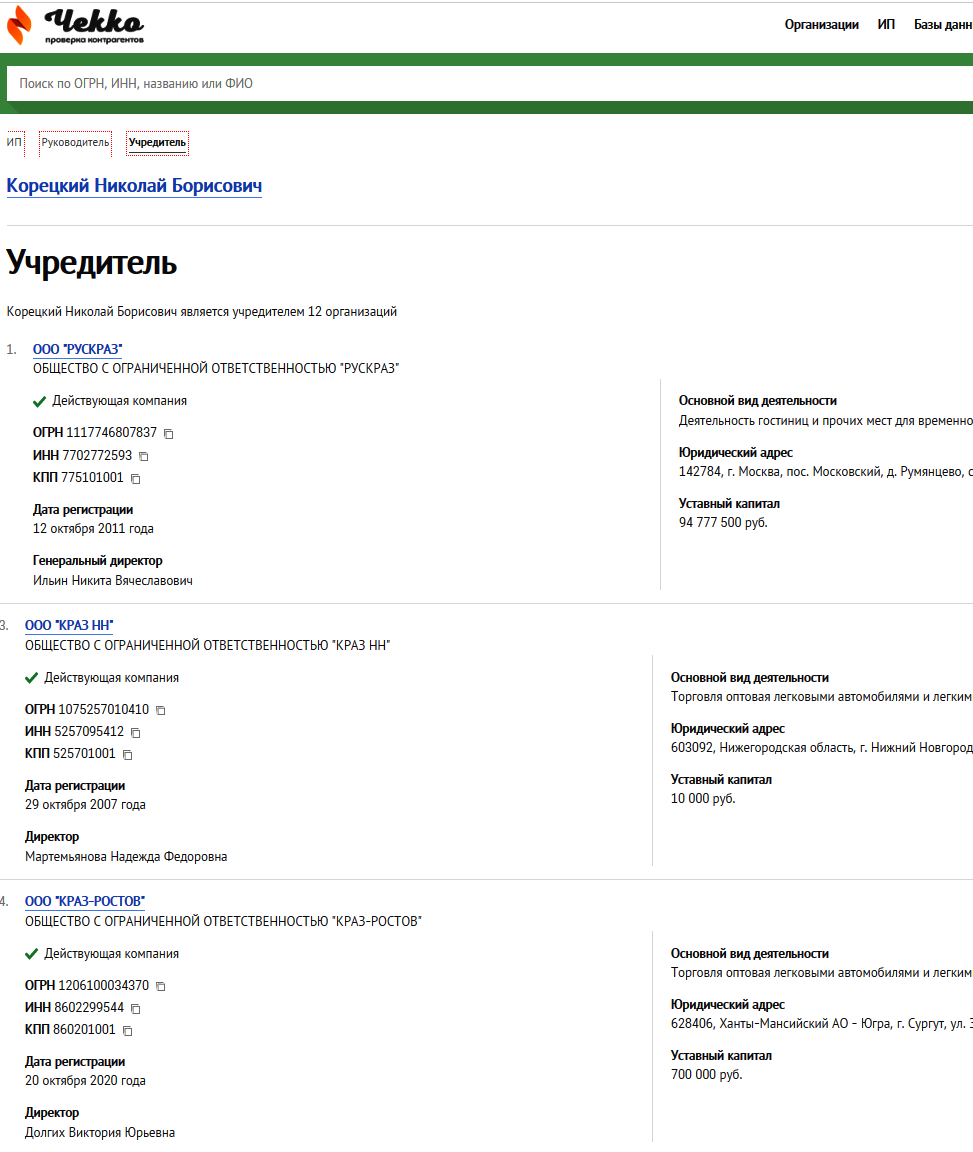Copy ИНН 5257095412 using copy icon
This screenshot has width=973, height=1152.
point(136,733)
